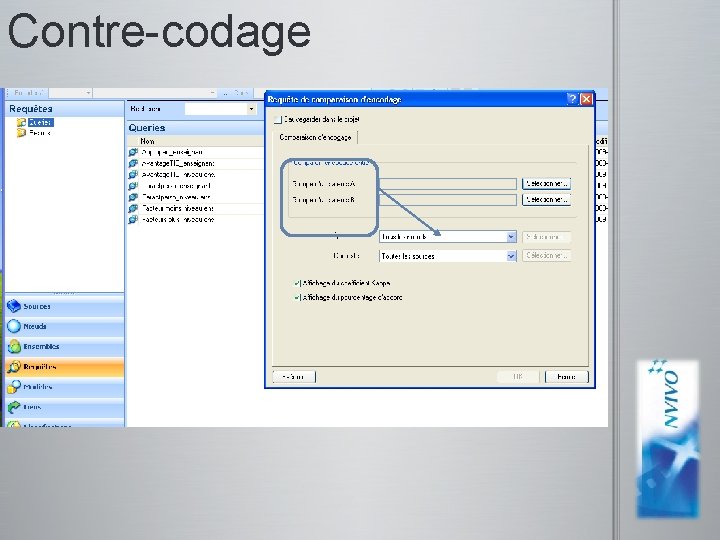
Task: Click the Exécuter button in dialog
Action: 294,377
